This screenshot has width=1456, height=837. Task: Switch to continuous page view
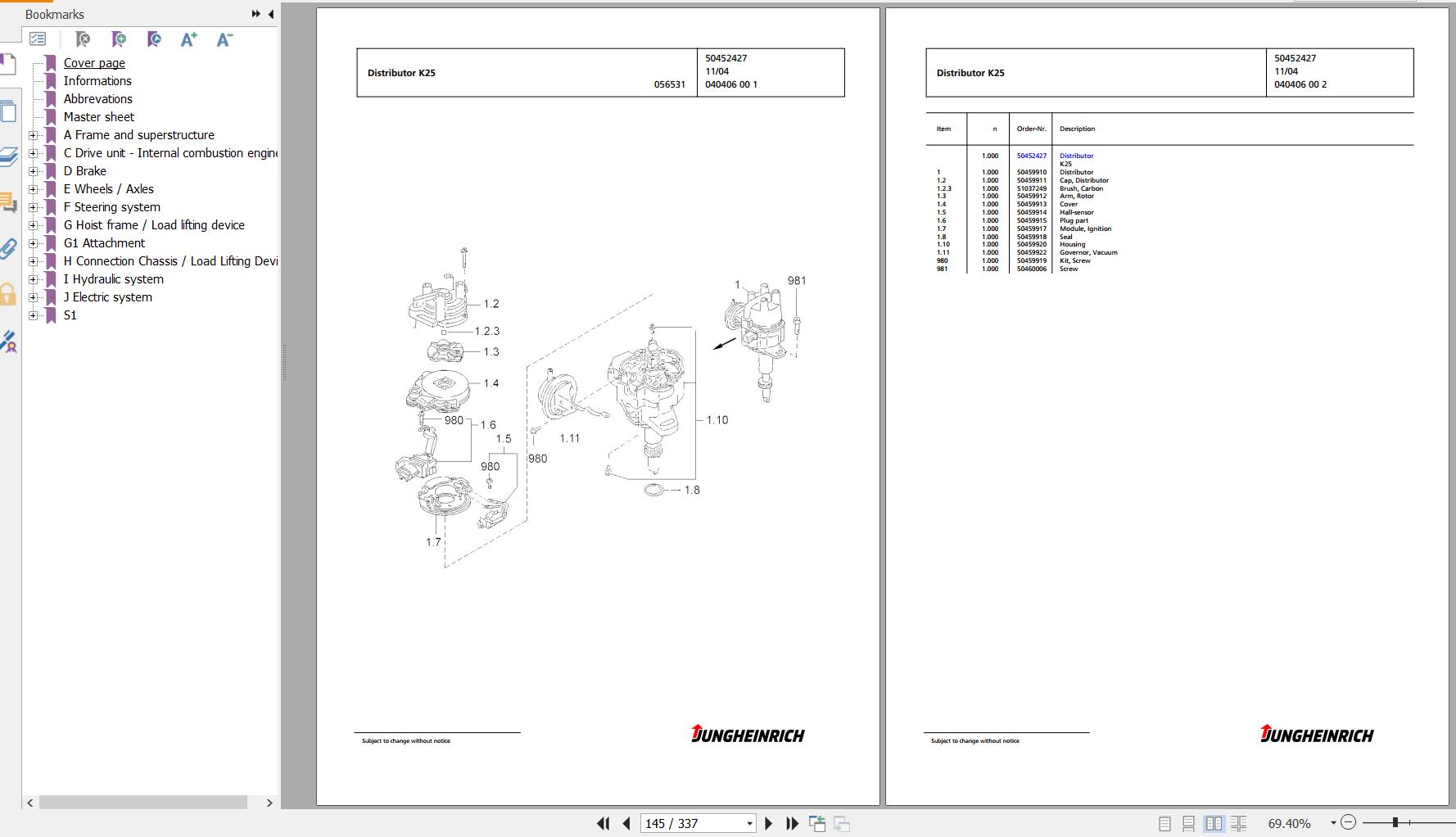1189,823
